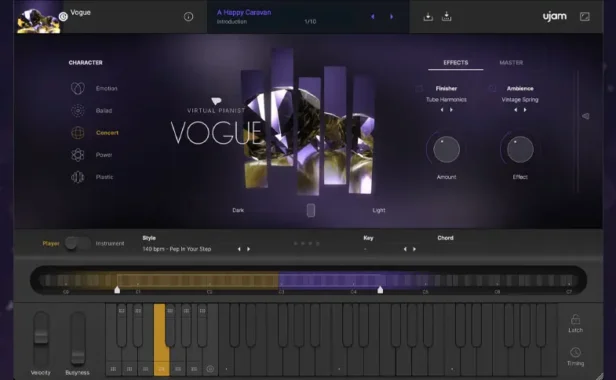Click the speaker volume icon at right edge

[x=586, y=116]
